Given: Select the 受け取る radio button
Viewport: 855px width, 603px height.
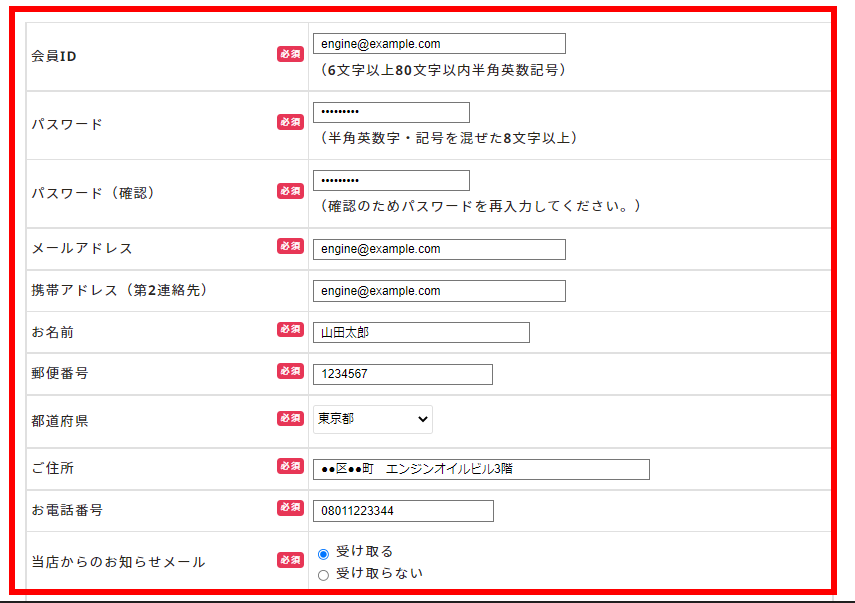Looking at the screenshot, I should [323, 553].
